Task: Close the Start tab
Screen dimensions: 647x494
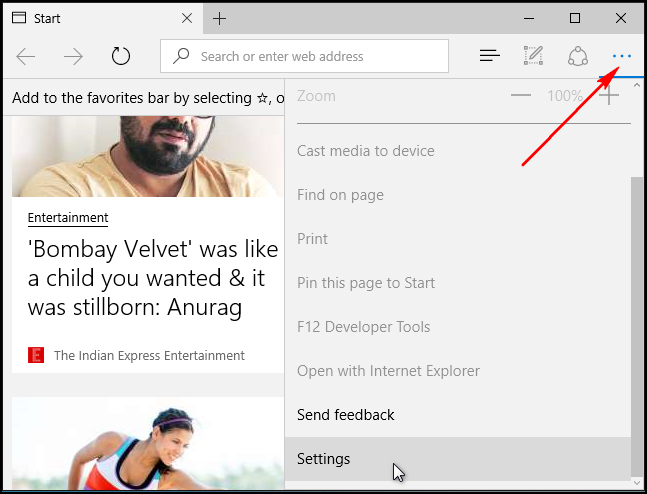Action: click(187, 18)
